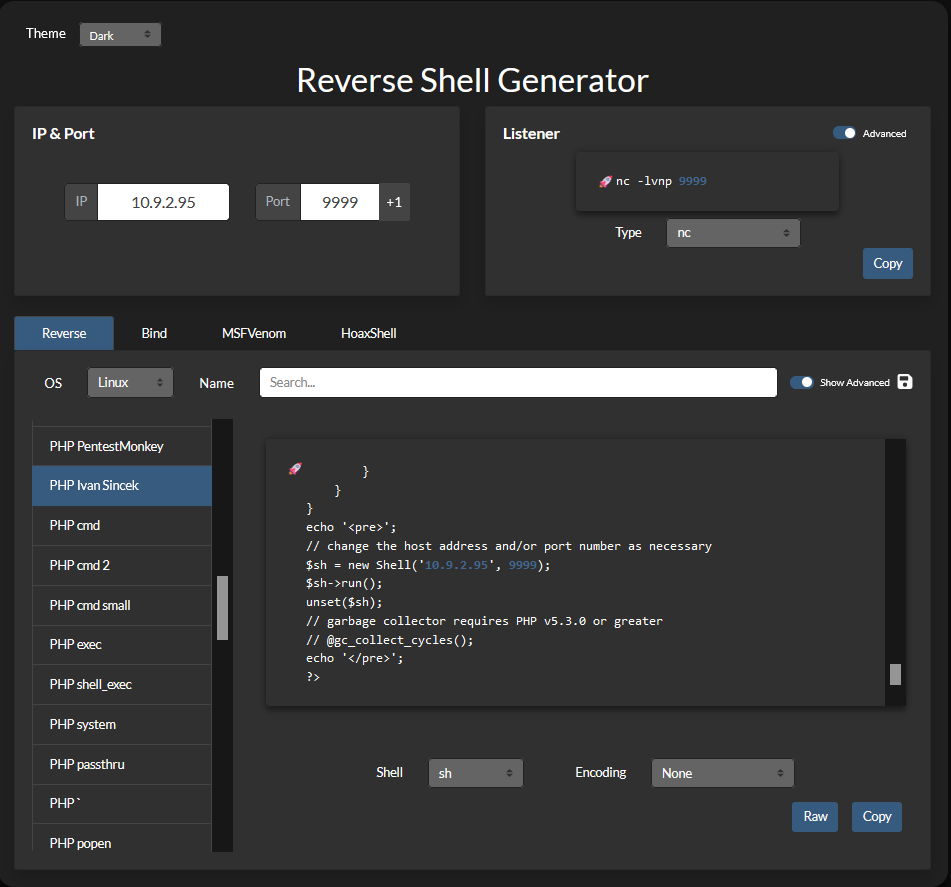
Task: Click the Raw button
Action: (815, 817)
